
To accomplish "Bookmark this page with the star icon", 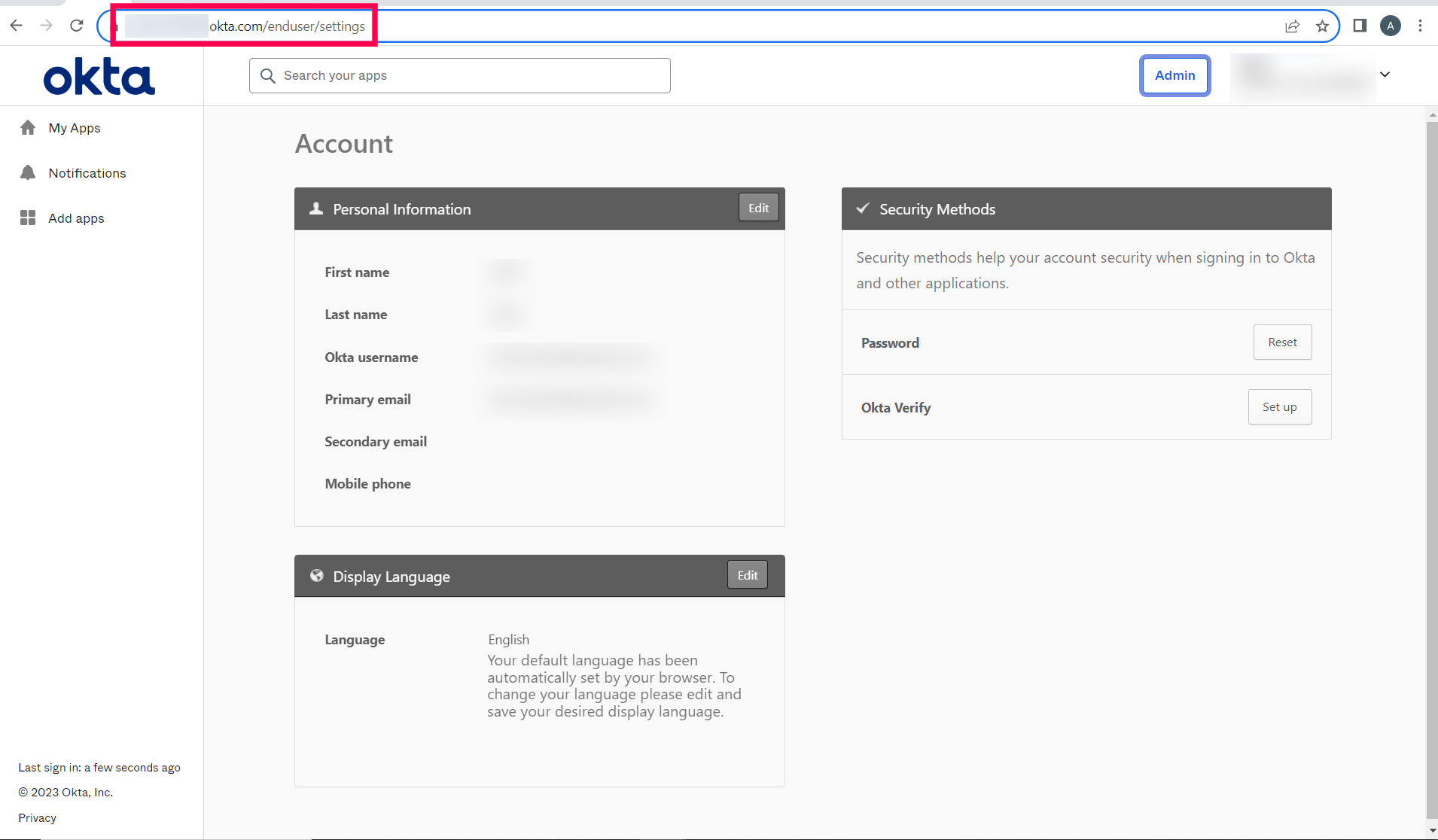I will [x=1322, y=26].
